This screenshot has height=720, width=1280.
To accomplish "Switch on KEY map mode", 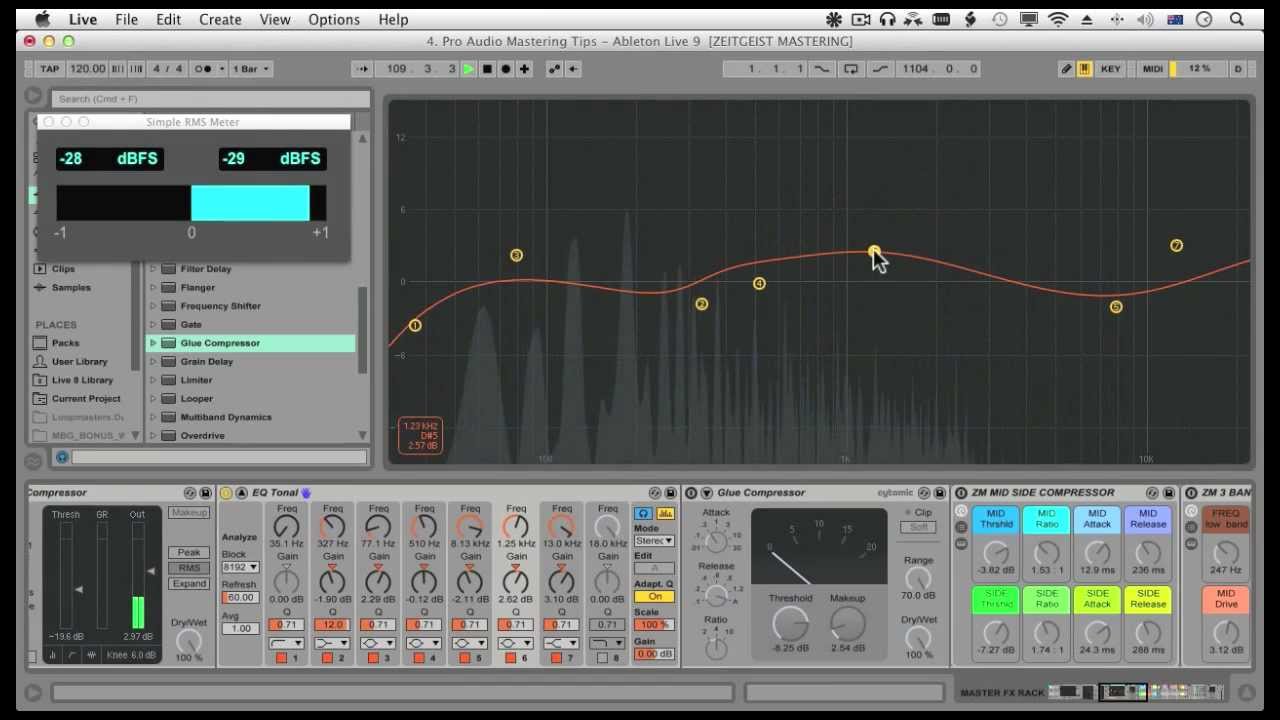I will [1110, 69].
